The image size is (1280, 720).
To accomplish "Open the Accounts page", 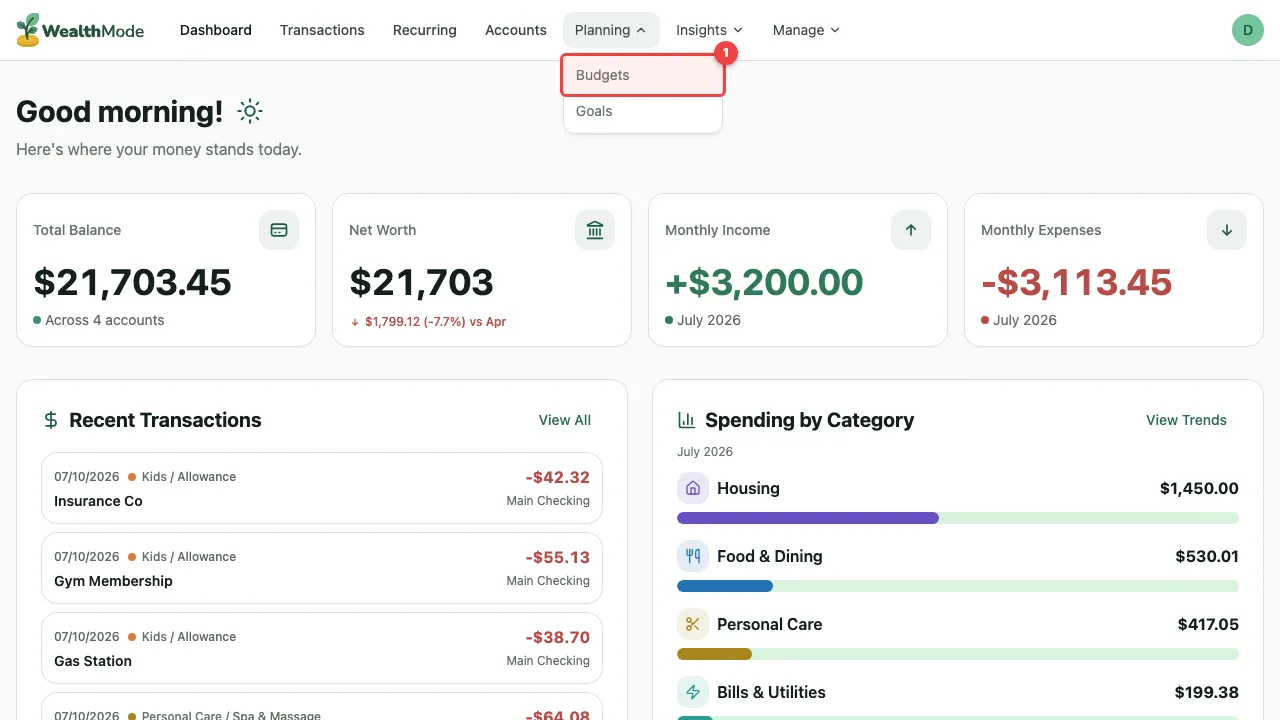I will 516,30.
